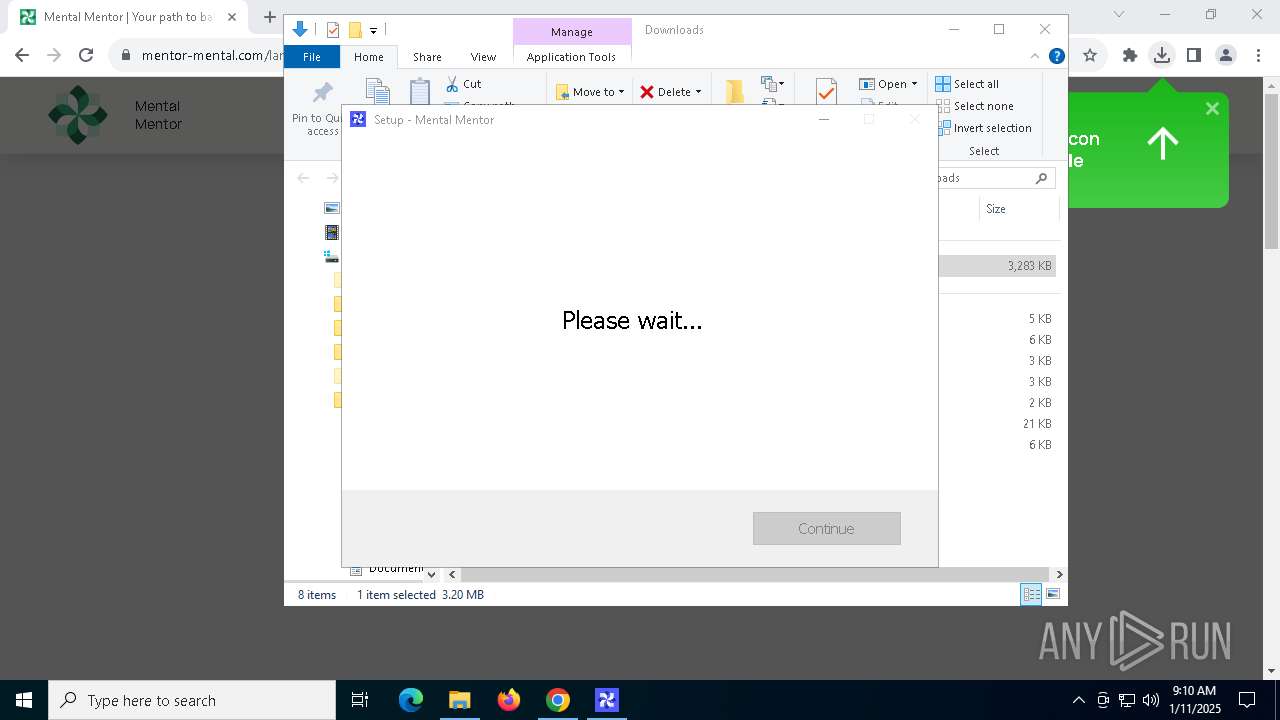Click Open in the Explorer ribbon
This screenshot has height=720, width=1280.
tap(883, 84)
